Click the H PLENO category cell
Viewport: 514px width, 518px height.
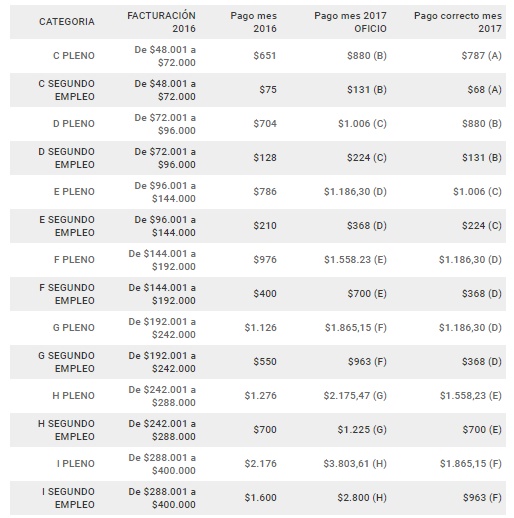[73, 396]
